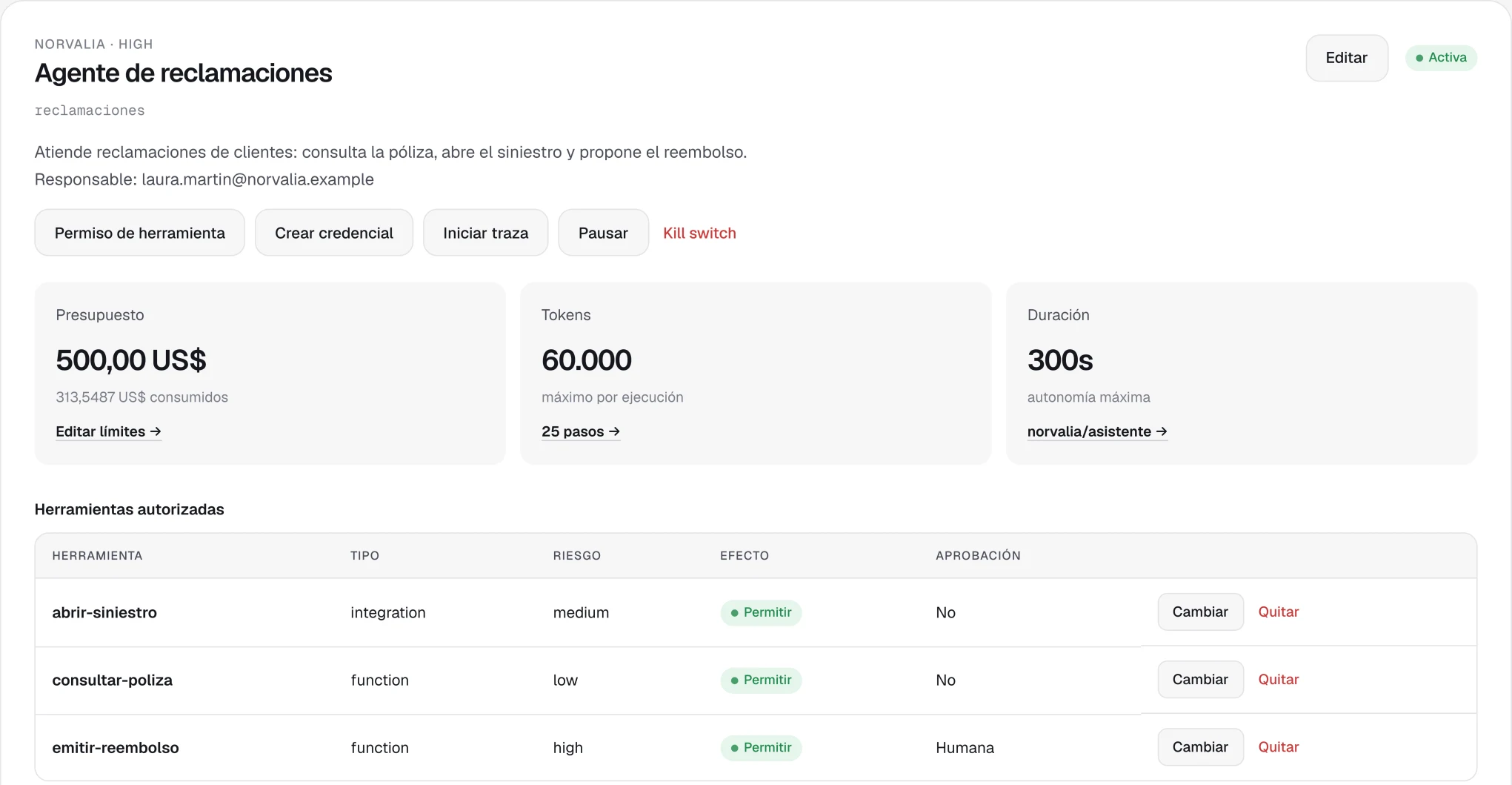Click the responsible email laura.martin@norvalia.example

tap(258, 179)
